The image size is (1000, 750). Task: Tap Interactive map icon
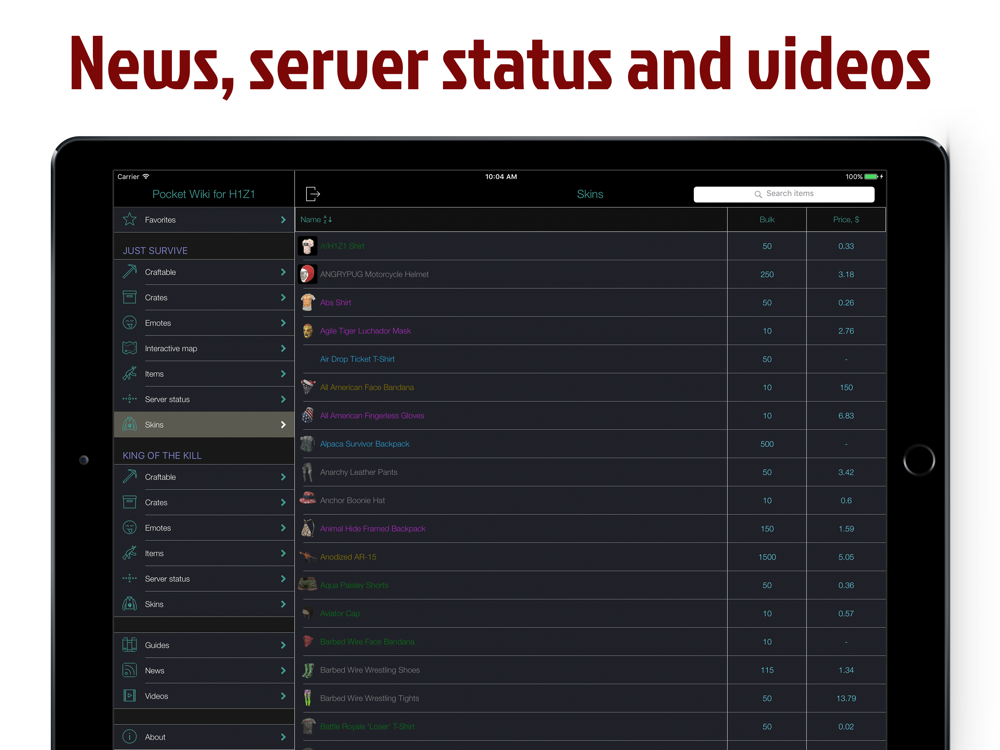coord(129,348)
